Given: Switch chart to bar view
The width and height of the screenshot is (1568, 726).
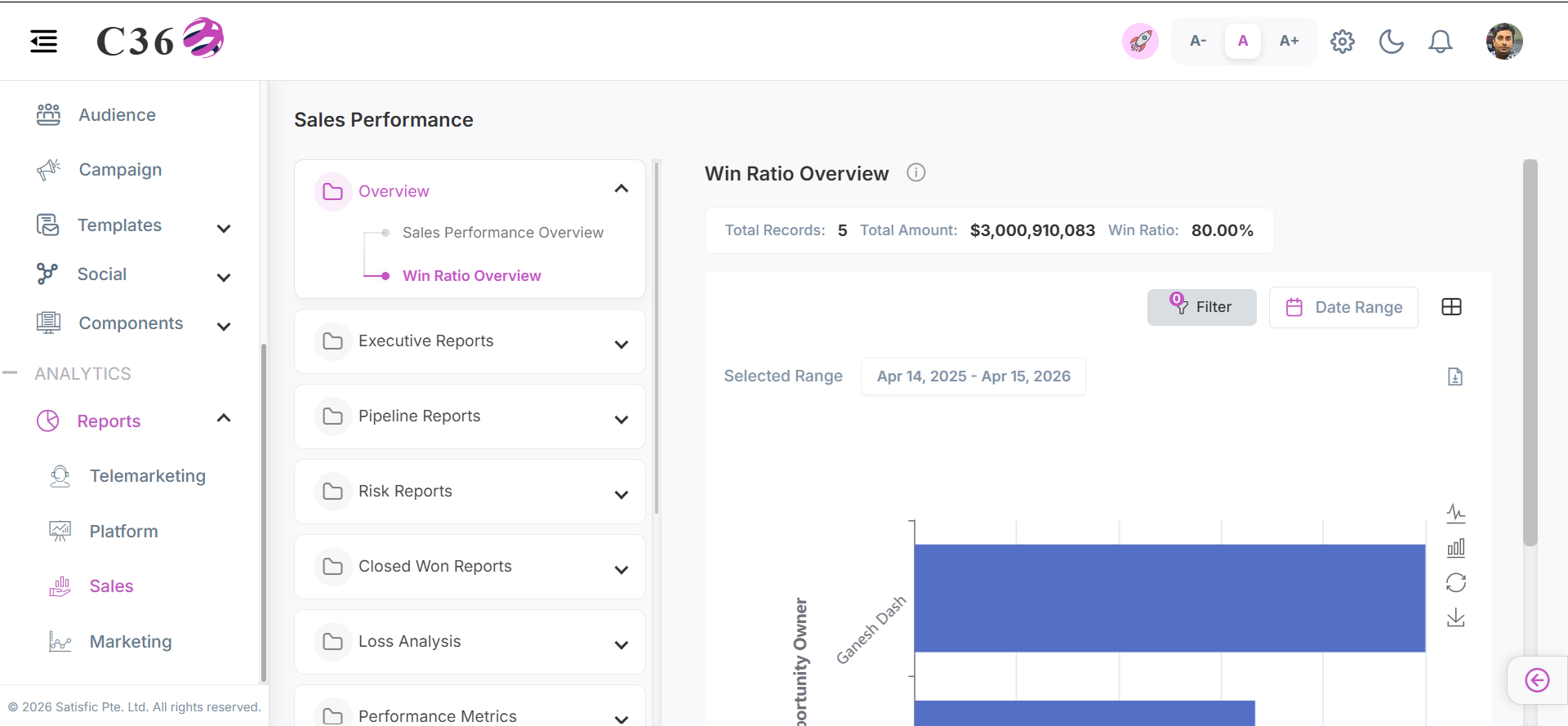Looking at the screenshot, I should [x=1455, y=548].
